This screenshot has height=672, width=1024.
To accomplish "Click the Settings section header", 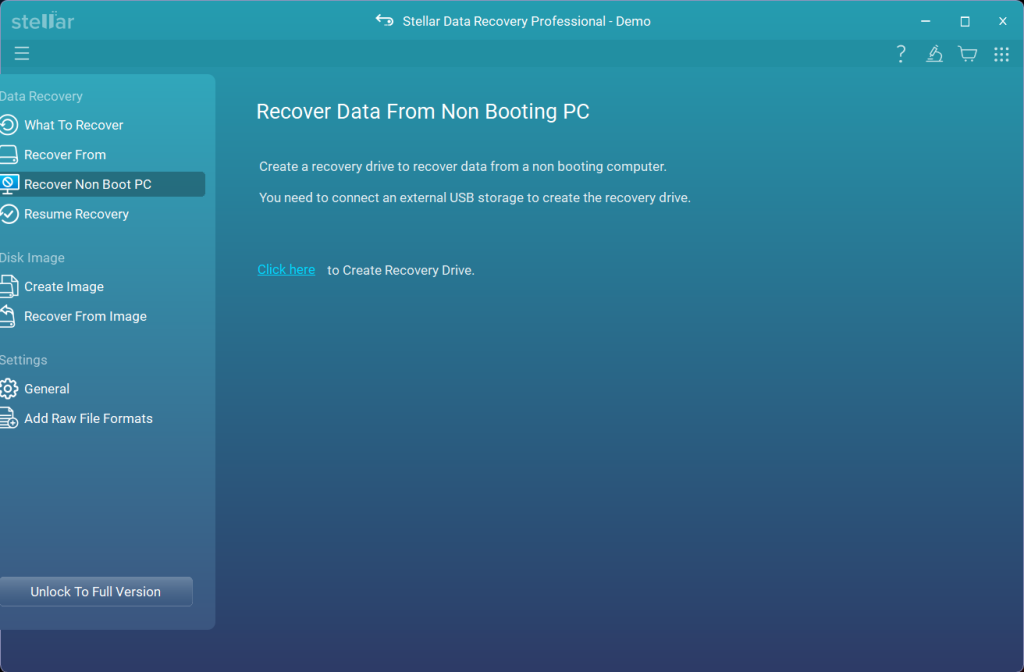I will 24,360.
